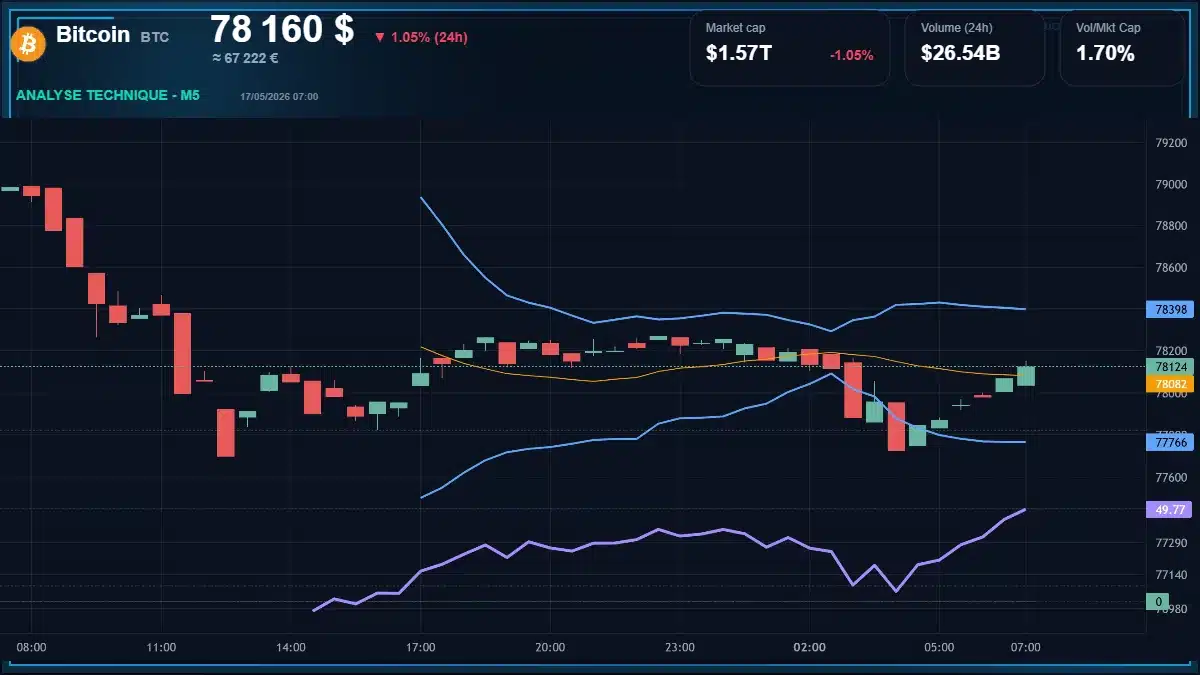
Task: Click the 77290 price axis label
Action: point(1170,543)
